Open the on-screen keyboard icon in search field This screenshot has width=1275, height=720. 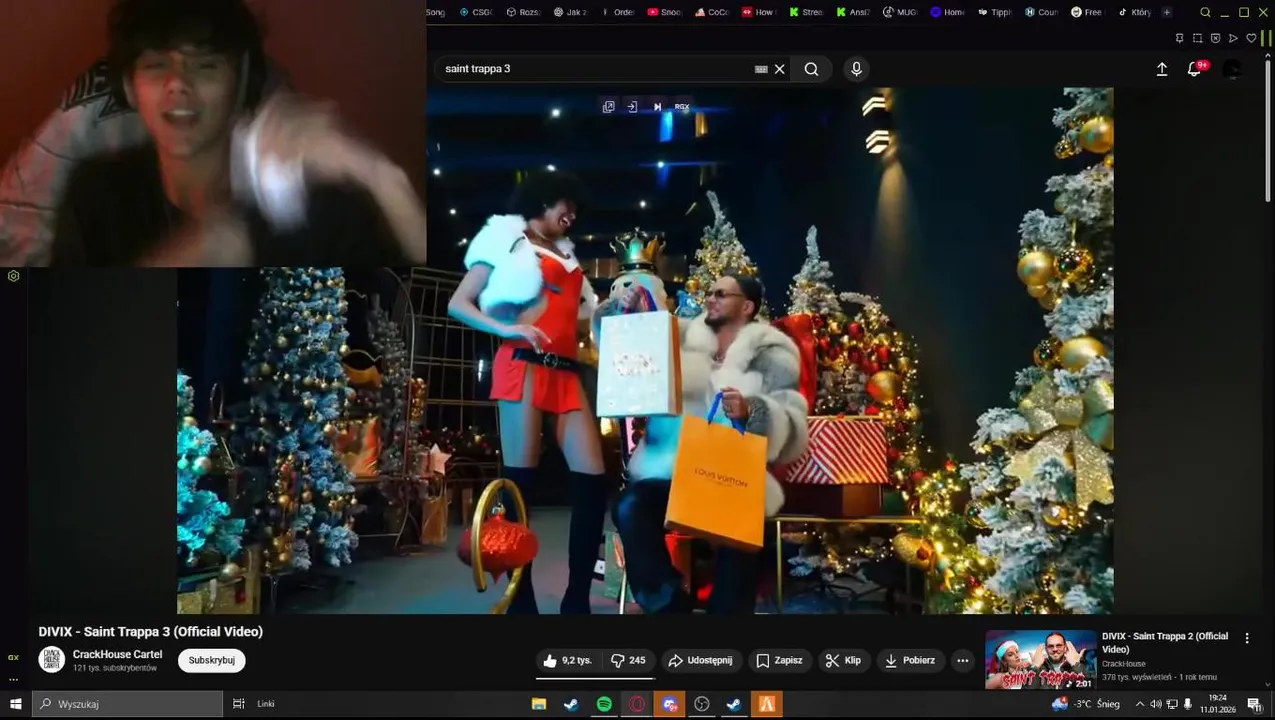tap(761, 69)
